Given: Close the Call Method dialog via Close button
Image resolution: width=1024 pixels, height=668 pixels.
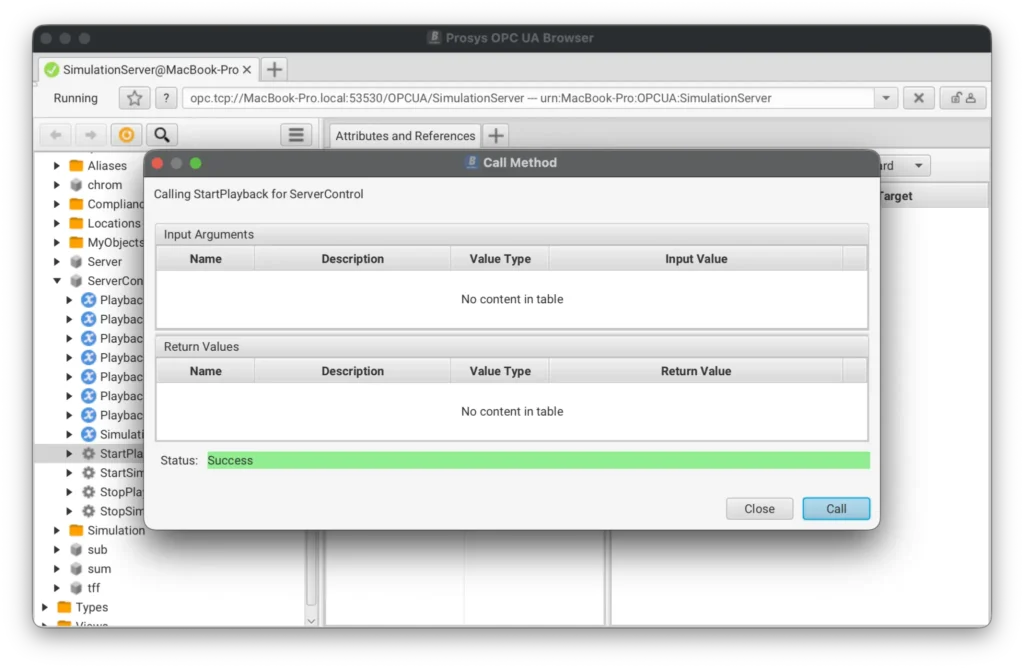Looking at the screenshot, I should (759, 509).
